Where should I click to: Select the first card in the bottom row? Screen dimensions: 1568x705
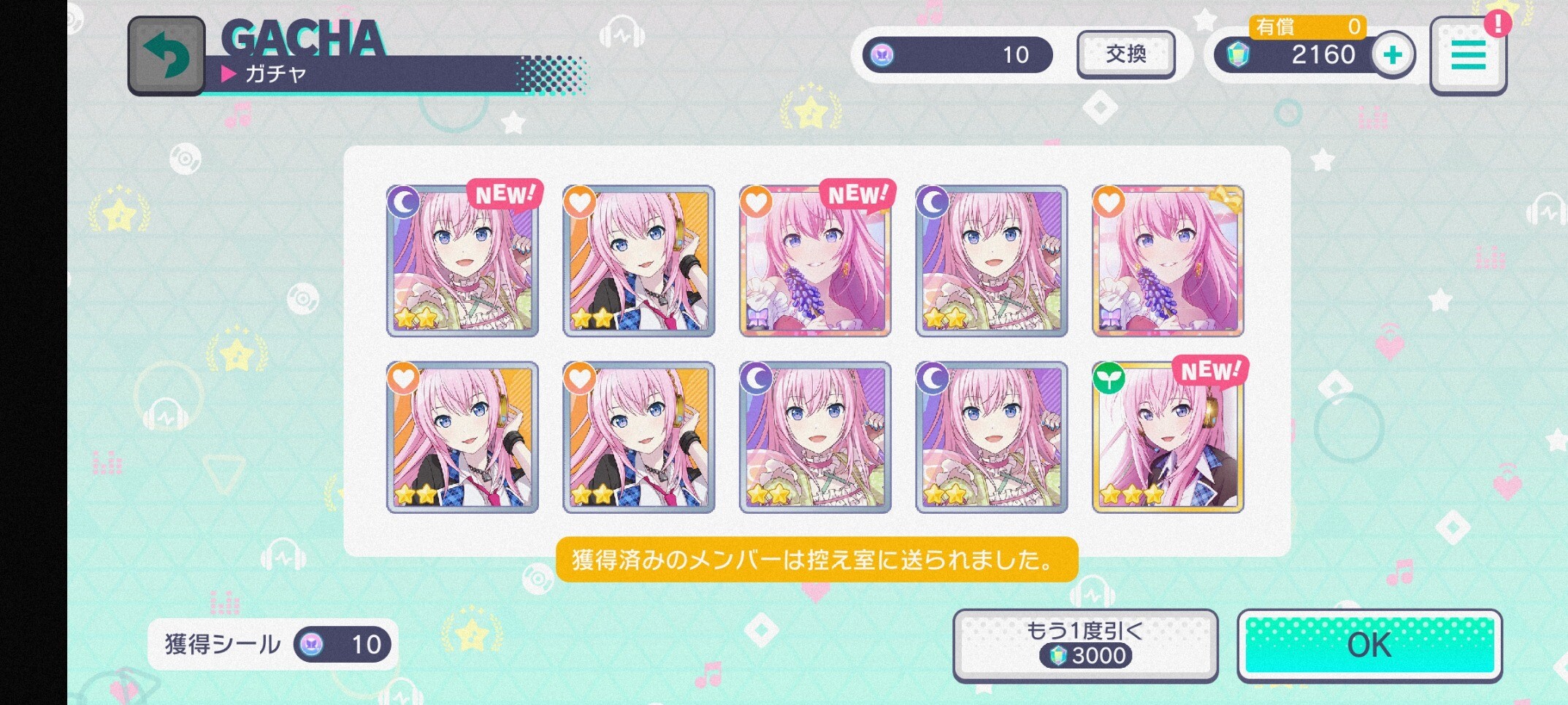[462, 437]
